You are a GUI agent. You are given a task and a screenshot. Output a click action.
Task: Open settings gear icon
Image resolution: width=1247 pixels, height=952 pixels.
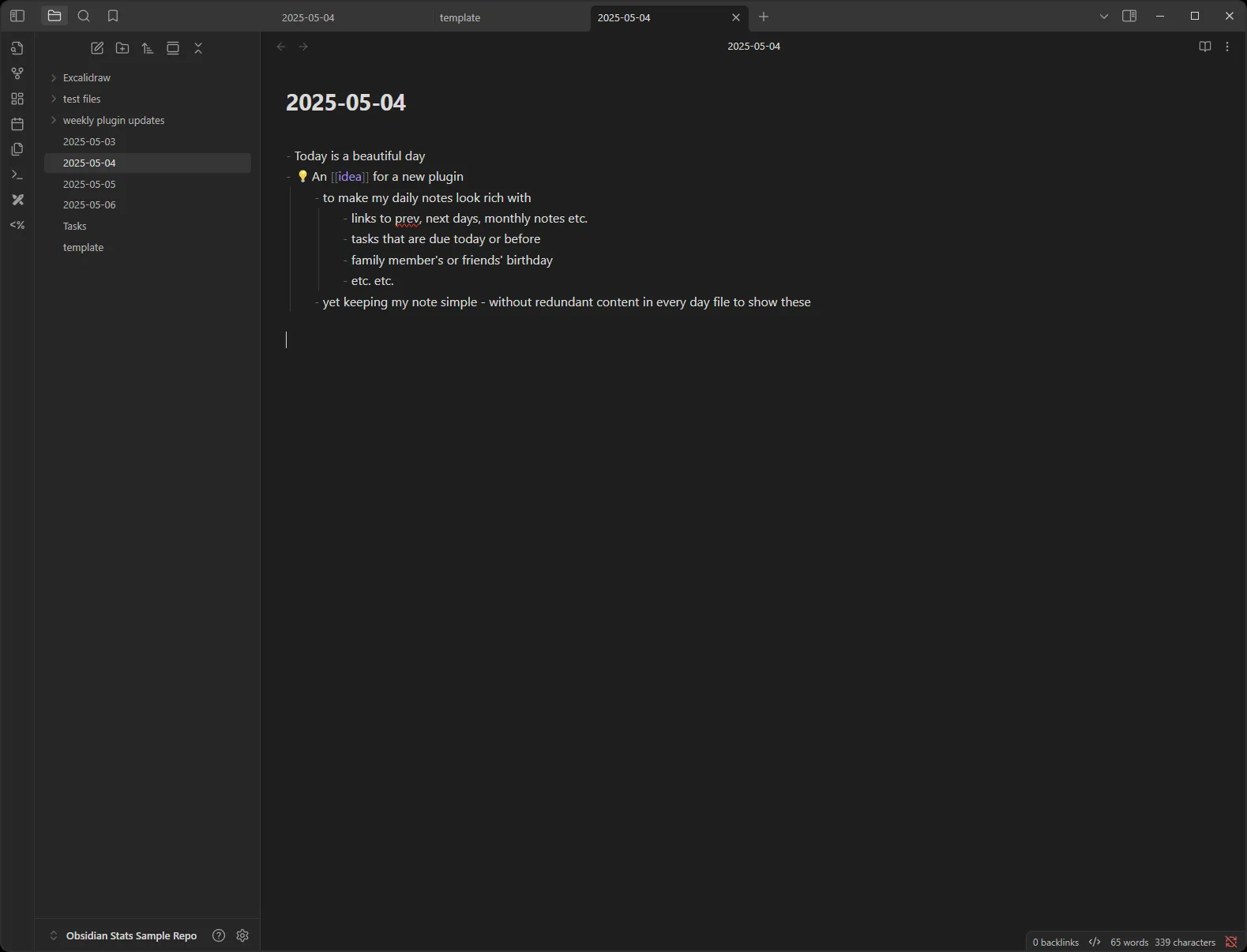[242, 935]
